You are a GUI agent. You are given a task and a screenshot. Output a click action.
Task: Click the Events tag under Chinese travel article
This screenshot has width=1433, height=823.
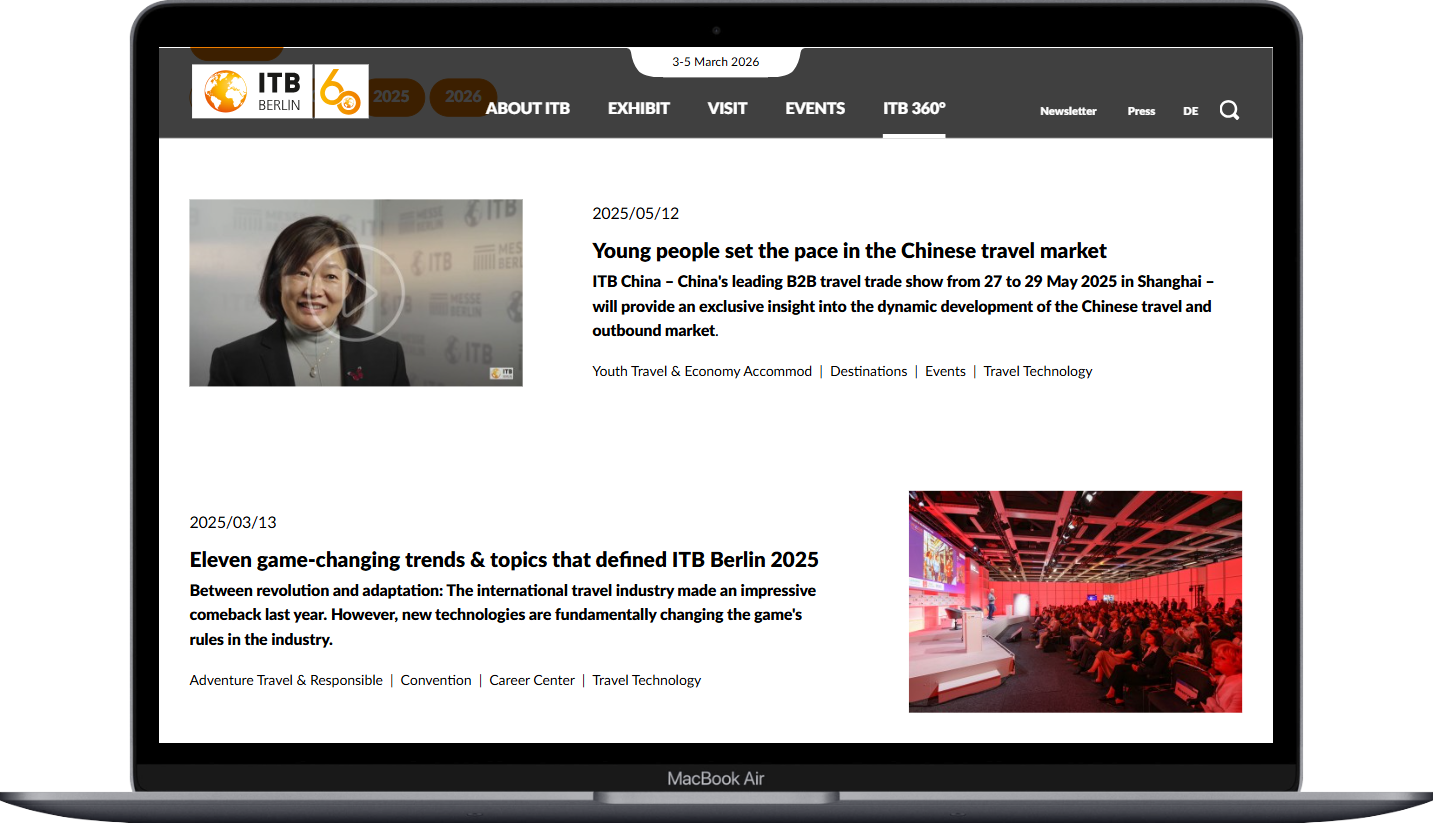[945, 371]
